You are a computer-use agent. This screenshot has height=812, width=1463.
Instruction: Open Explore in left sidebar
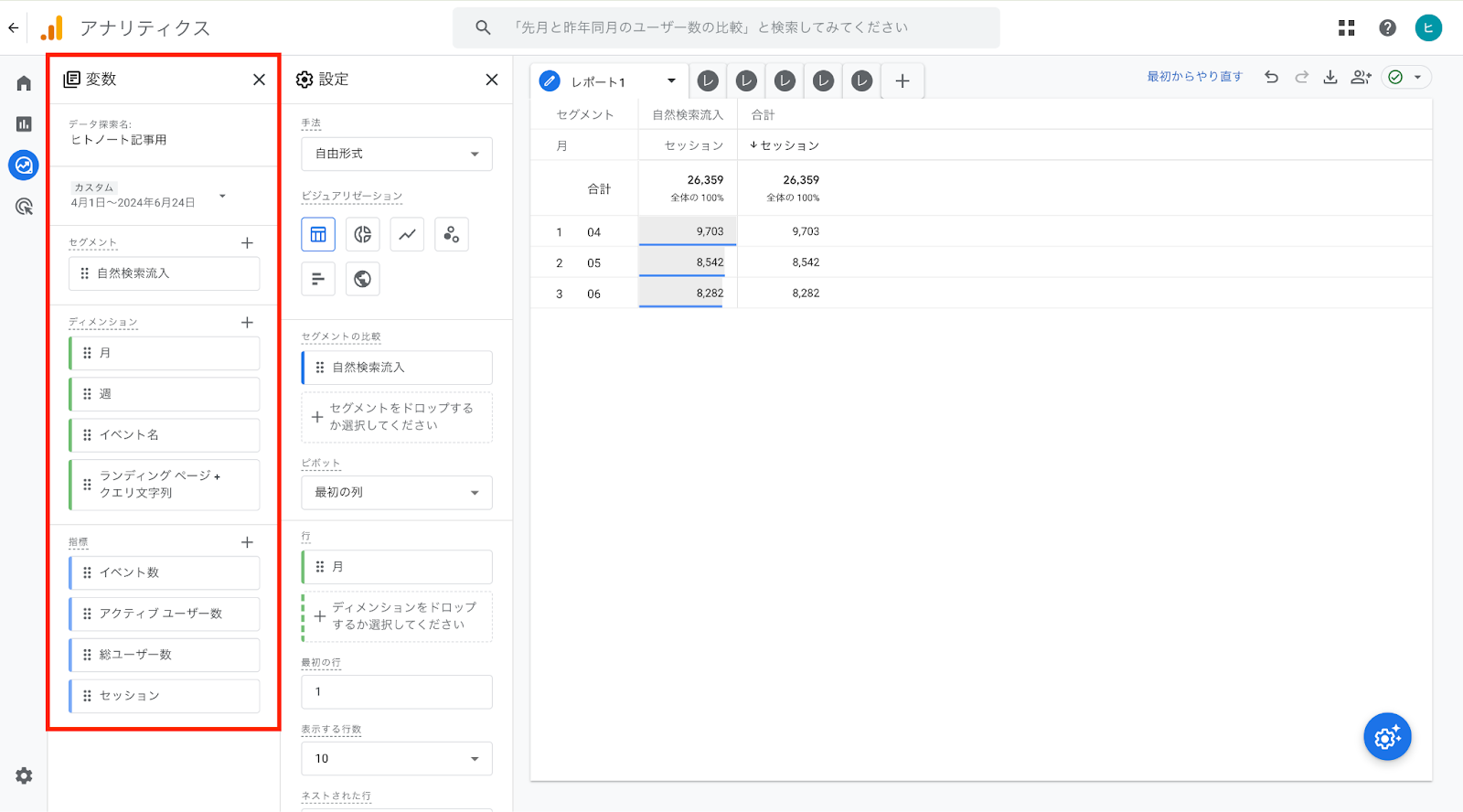(24, 166)
